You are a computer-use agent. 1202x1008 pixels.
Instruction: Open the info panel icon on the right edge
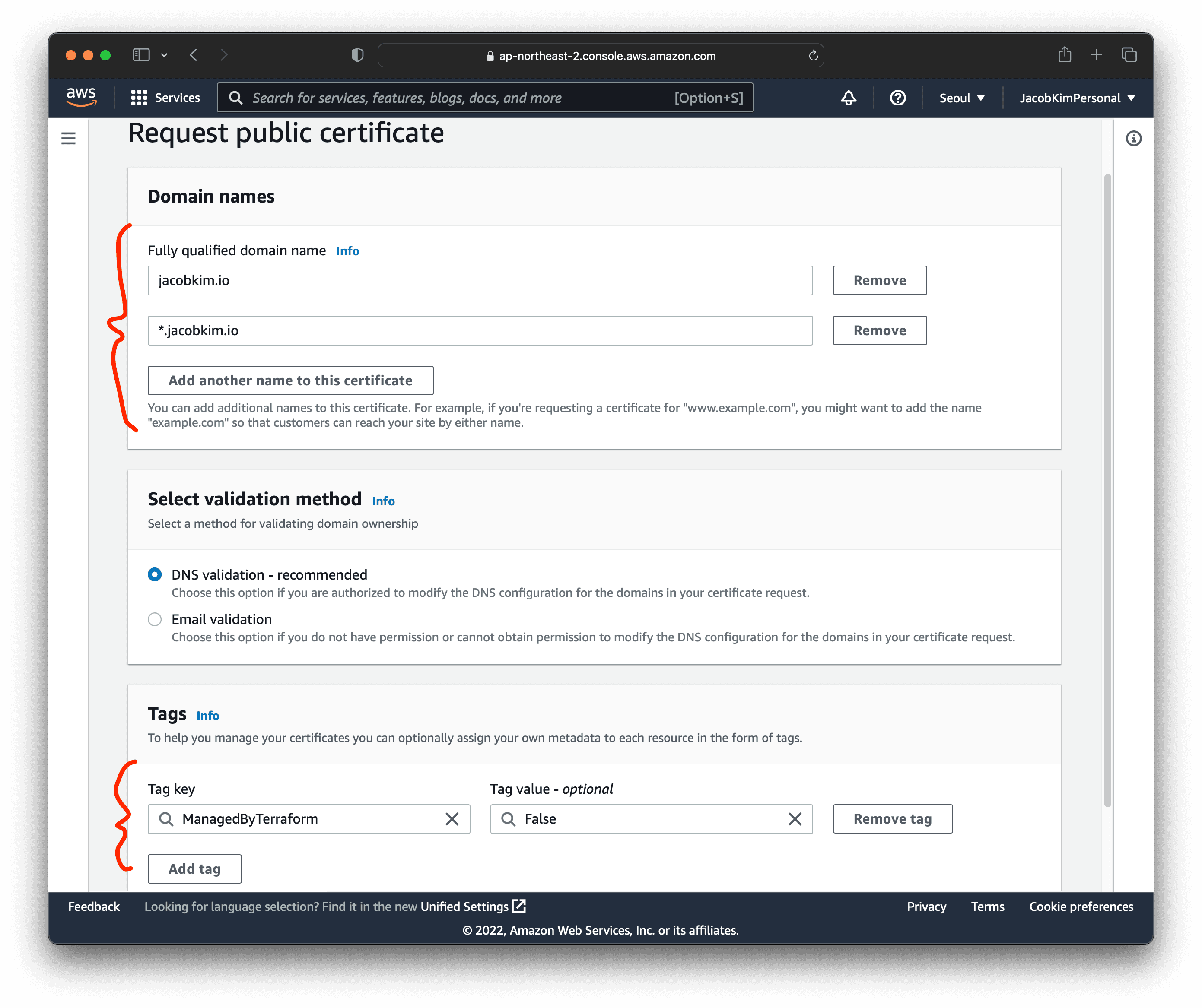(1133, 138)
